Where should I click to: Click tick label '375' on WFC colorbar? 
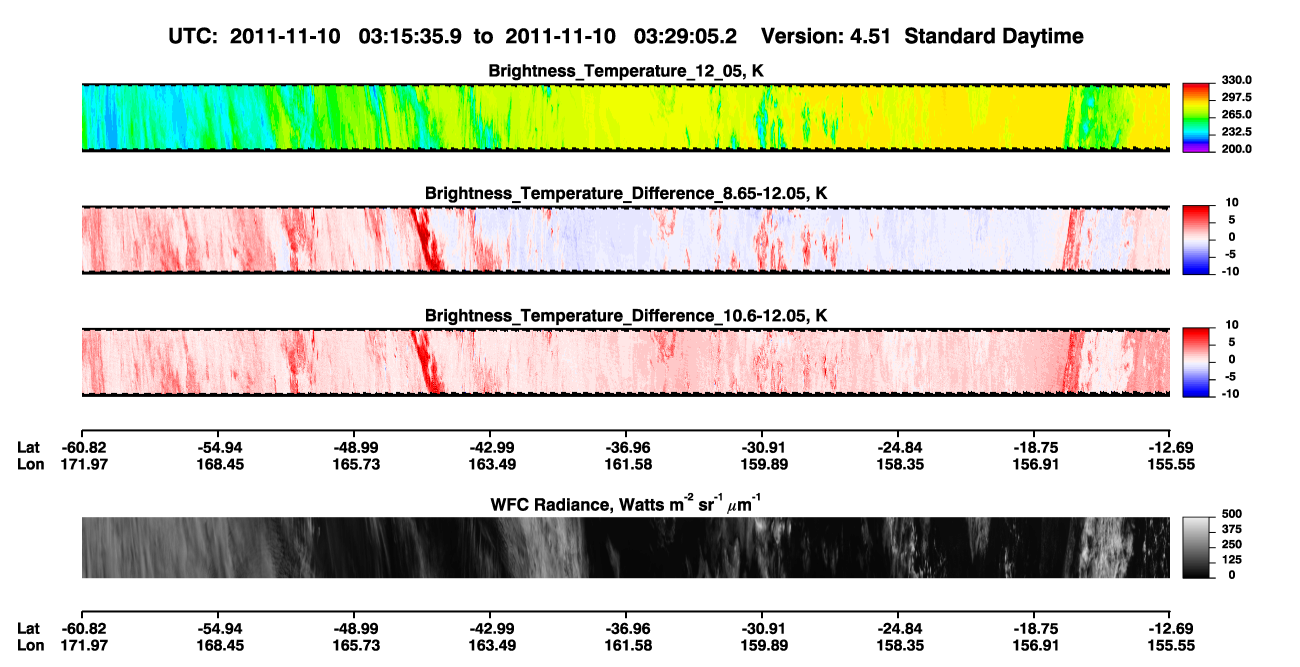1233,531
